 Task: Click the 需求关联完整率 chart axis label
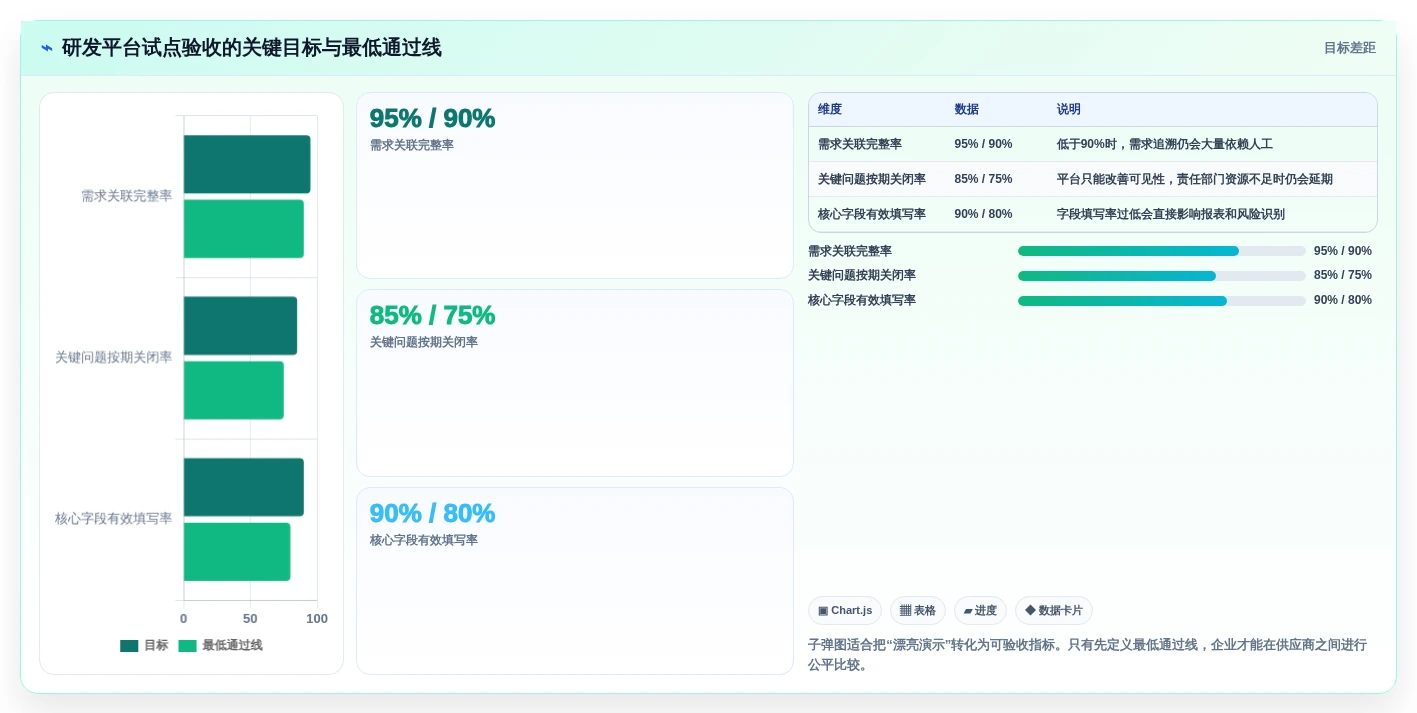(x=126, y=196)
